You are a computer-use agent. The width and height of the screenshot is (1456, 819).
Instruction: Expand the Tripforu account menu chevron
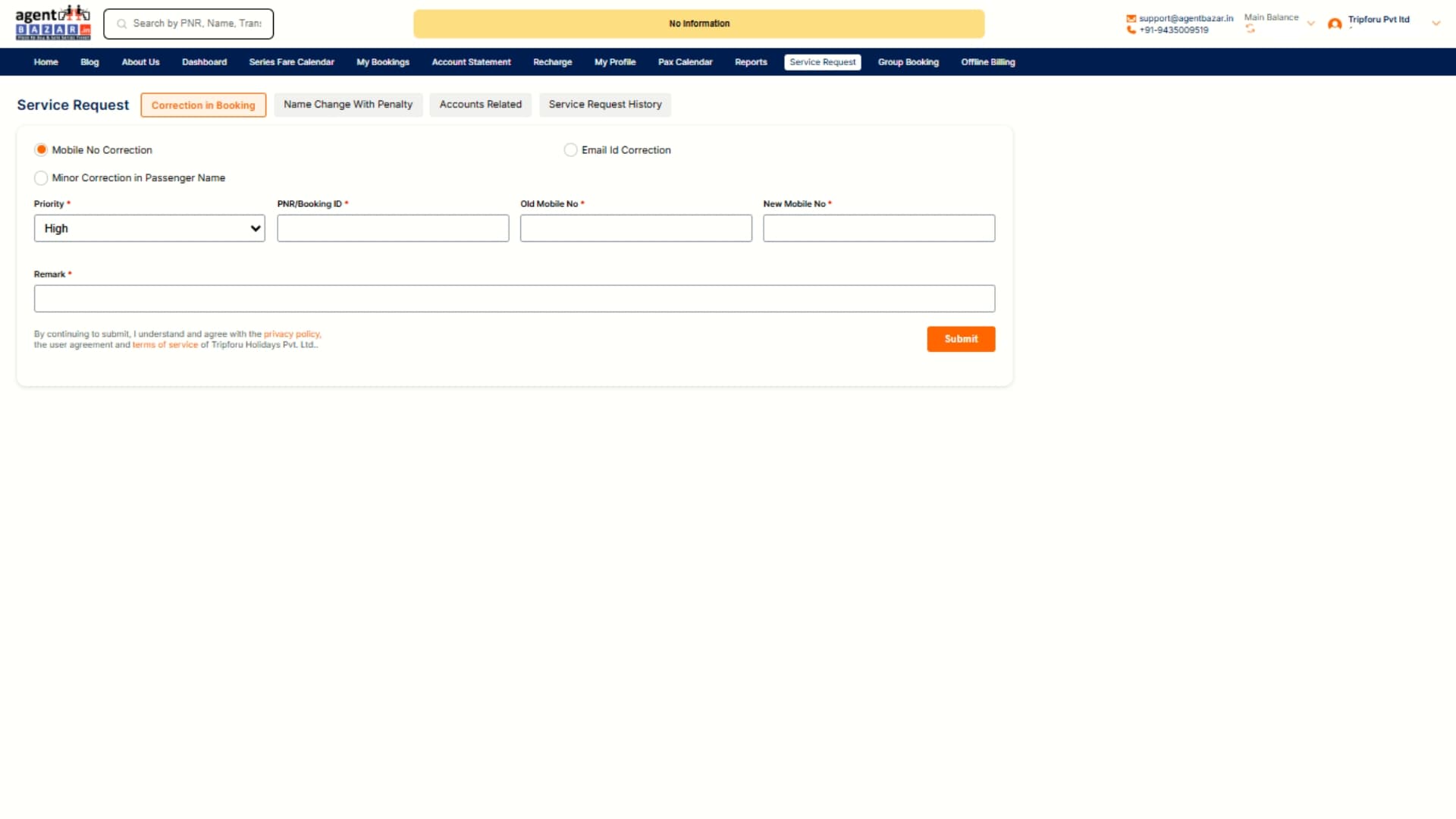[1436, 24]
